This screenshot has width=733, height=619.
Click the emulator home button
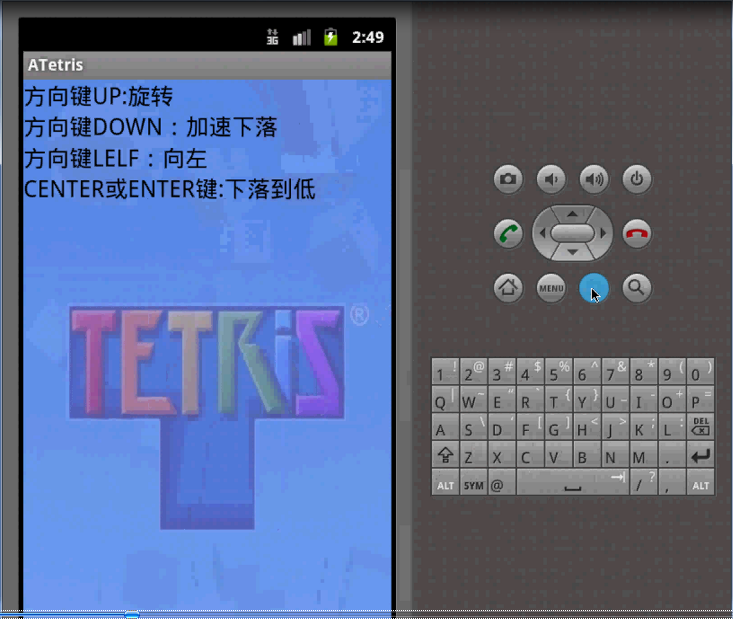click(508, 288)
